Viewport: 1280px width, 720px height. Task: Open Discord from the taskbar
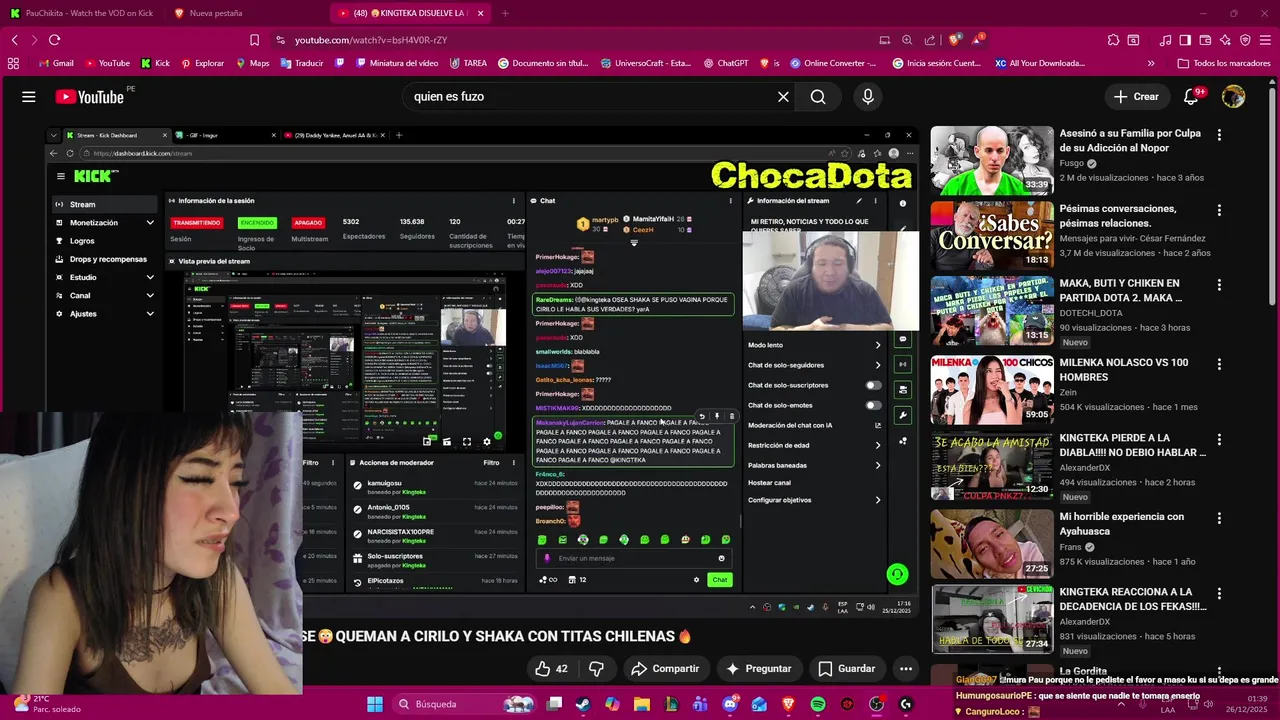click(730, 704)
